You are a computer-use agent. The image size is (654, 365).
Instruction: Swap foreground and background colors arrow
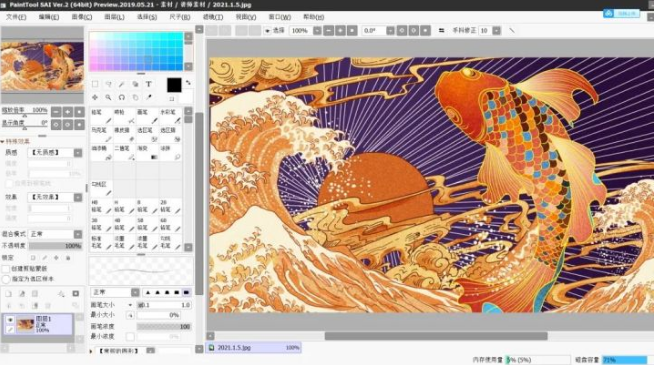(x=188, y=83)
